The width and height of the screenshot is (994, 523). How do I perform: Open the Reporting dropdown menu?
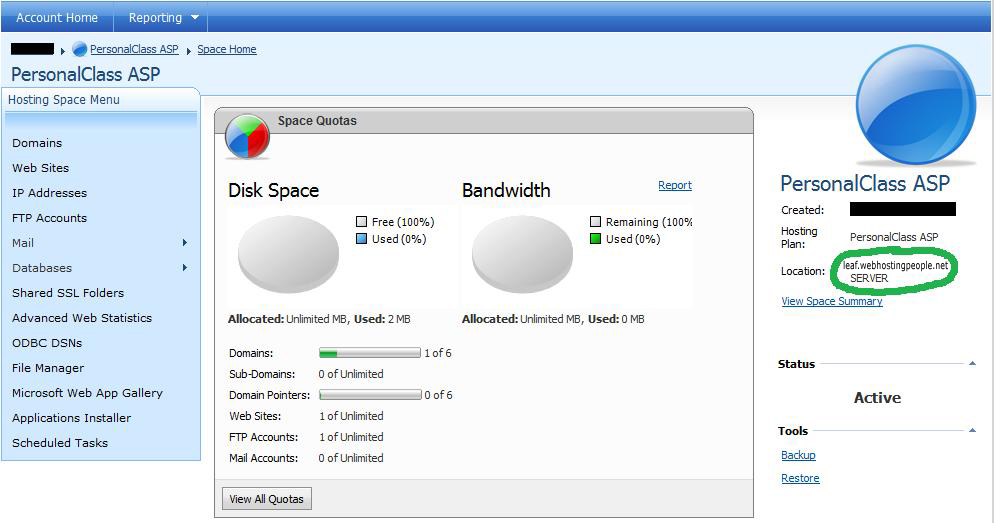tap(163, 18)
